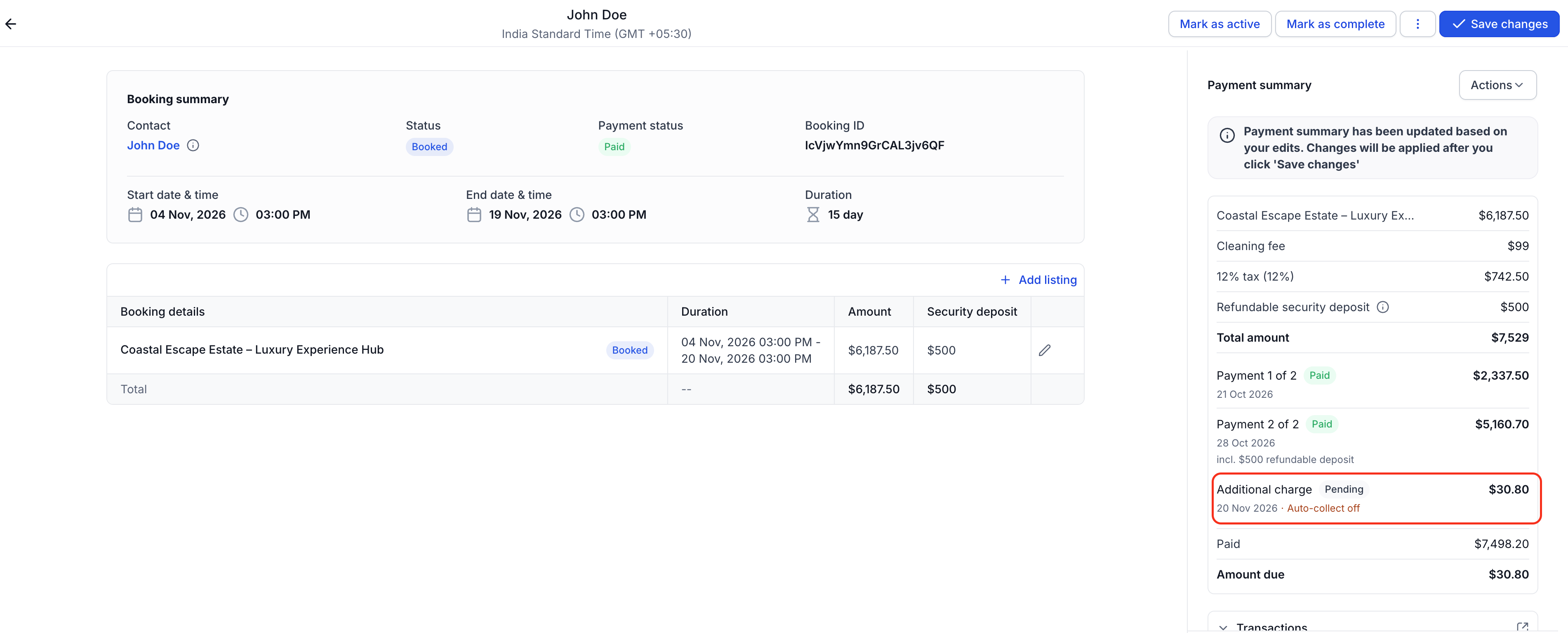1568x633 pixels.
Task: Click the India Standard Time timezone text
Action: (x=596, y=34)
